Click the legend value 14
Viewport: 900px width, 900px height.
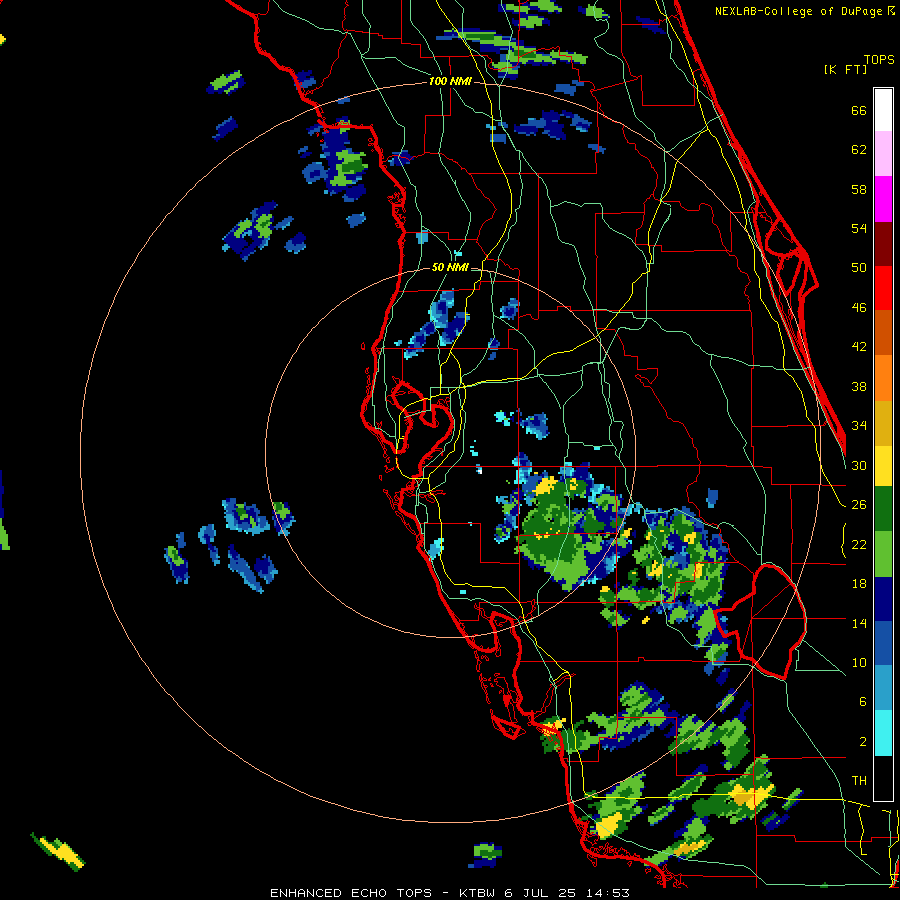859,623
